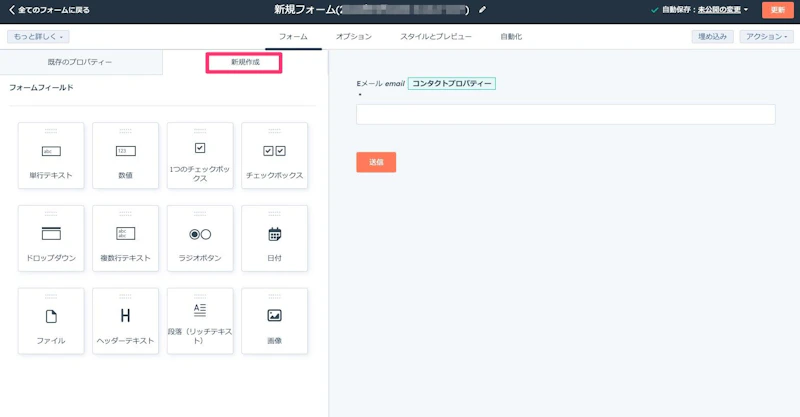The image size is (800, 417).
Task: Click the コンタクトプロパティー badge
Action: point(452,83)
